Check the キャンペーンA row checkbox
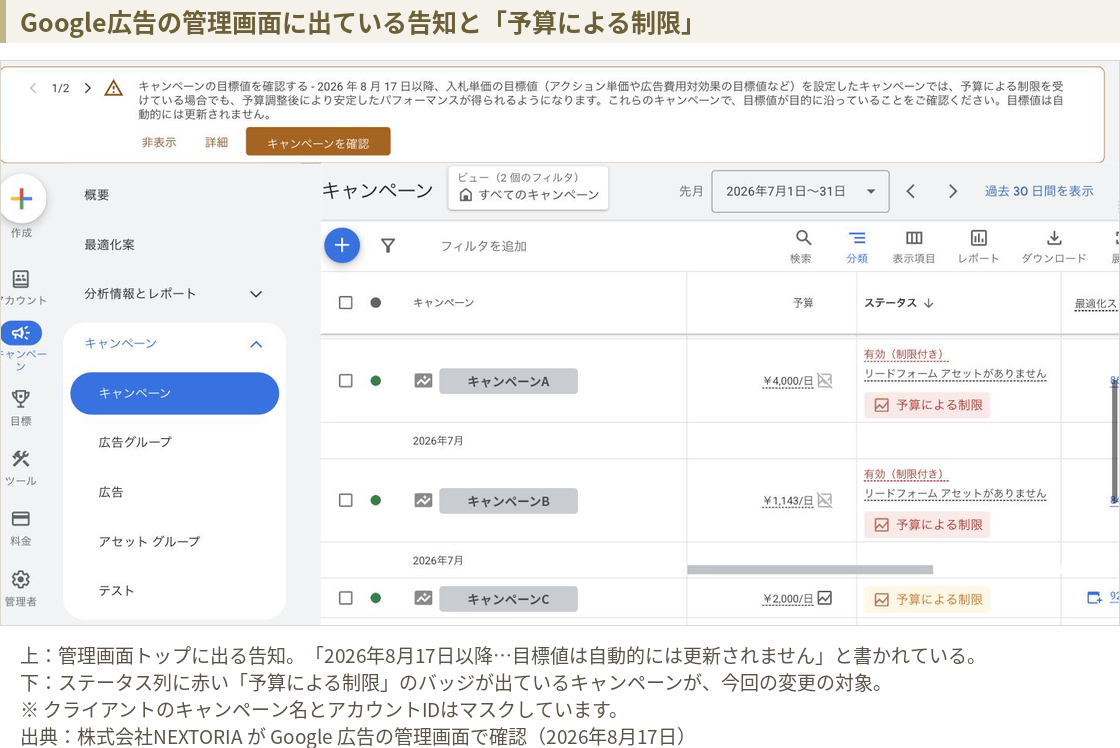The image size is (1120, 748). (x=346, y=381)
